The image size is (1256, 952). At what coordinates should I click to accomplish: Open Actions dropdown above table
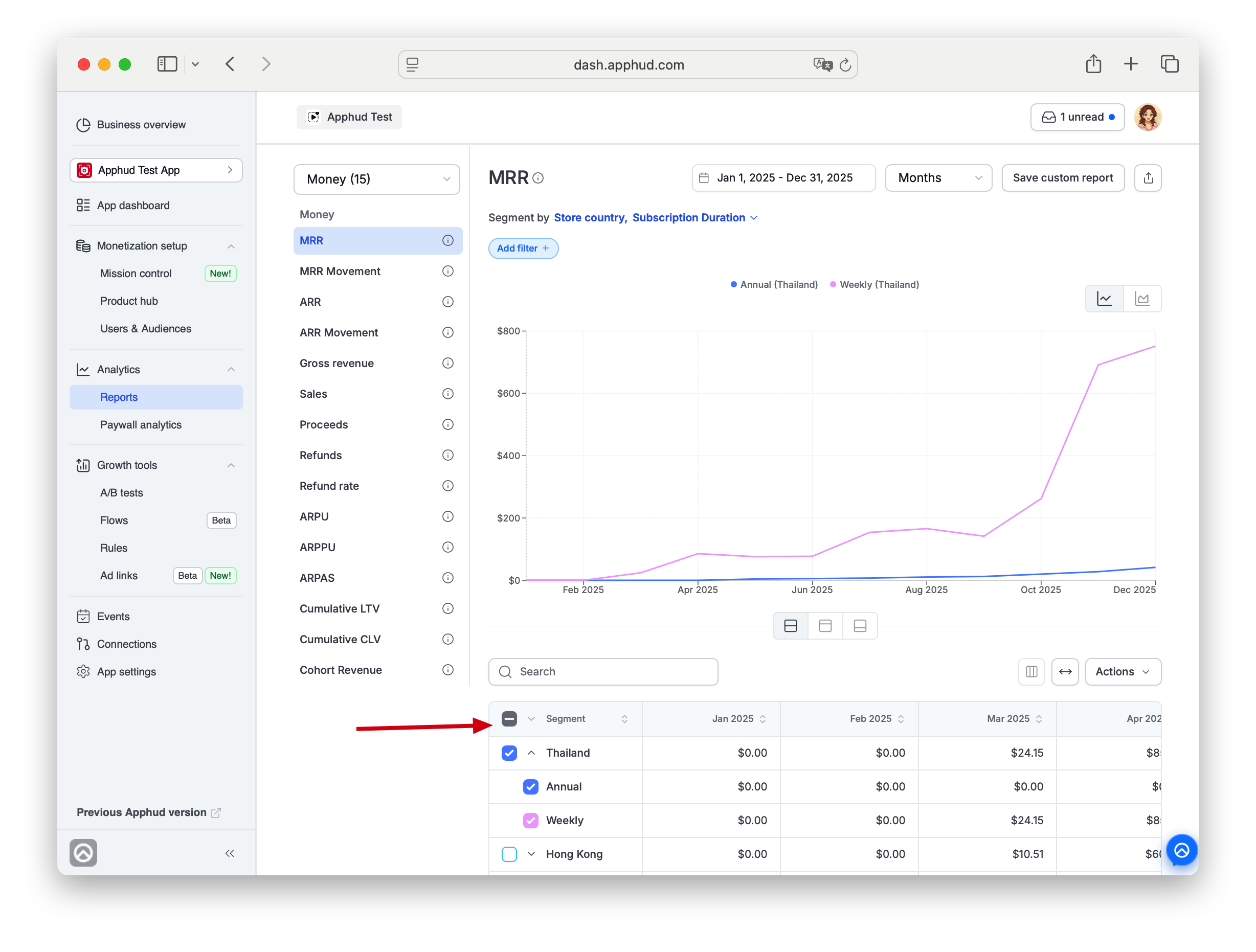(1123, 672)
